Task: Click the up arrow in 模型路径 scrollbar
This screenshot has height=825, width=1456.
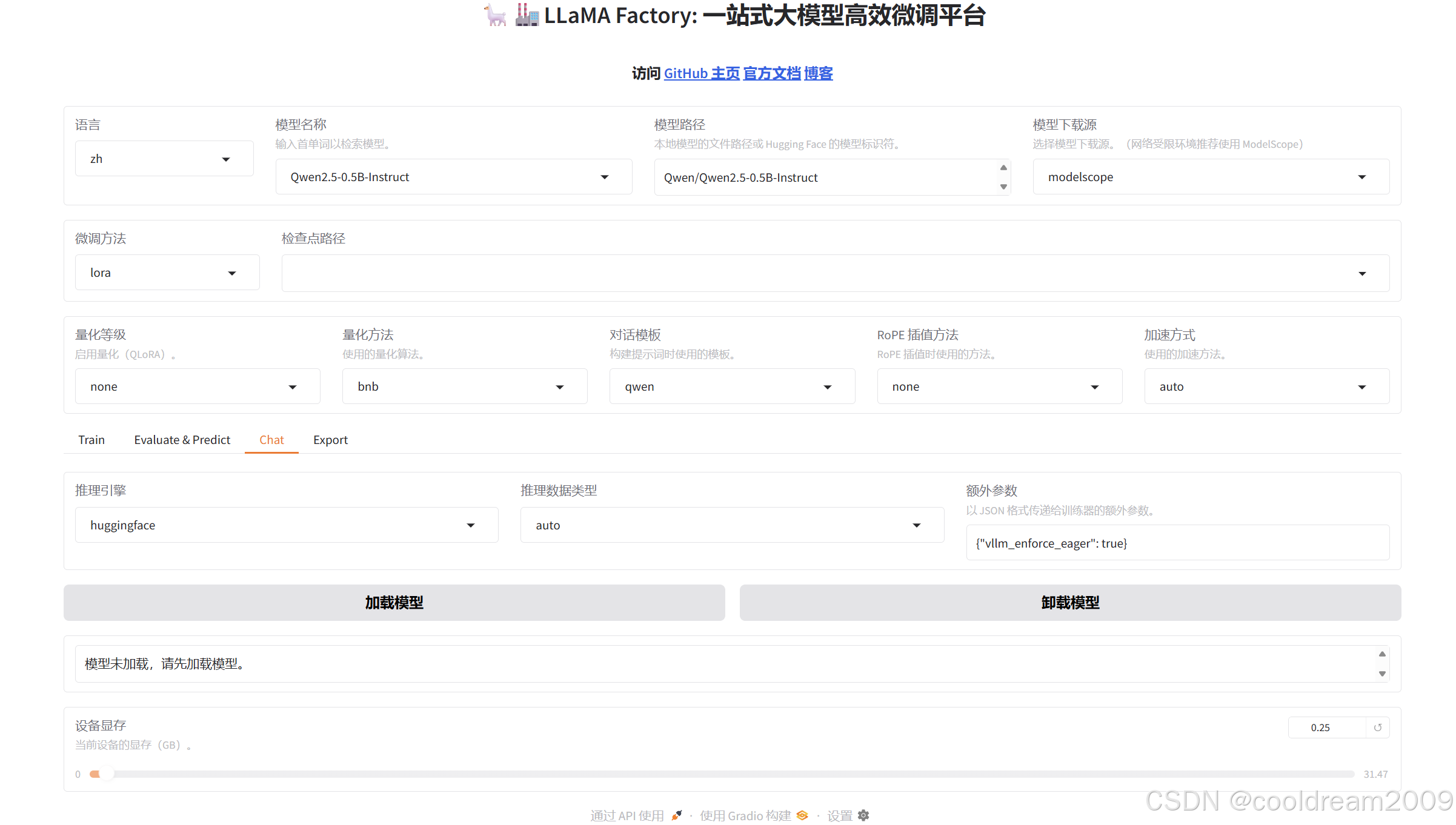Action: pyautogui.click(x=1003, y=168)
